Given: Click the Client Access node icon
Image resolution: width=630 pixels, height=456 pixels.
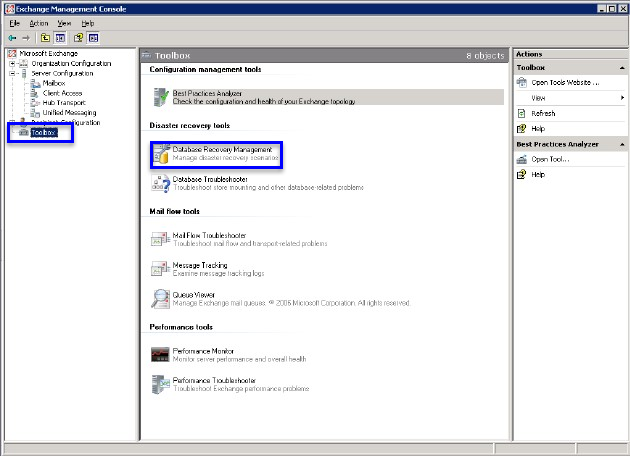Looking at the screenshot, I should point(35,93).
